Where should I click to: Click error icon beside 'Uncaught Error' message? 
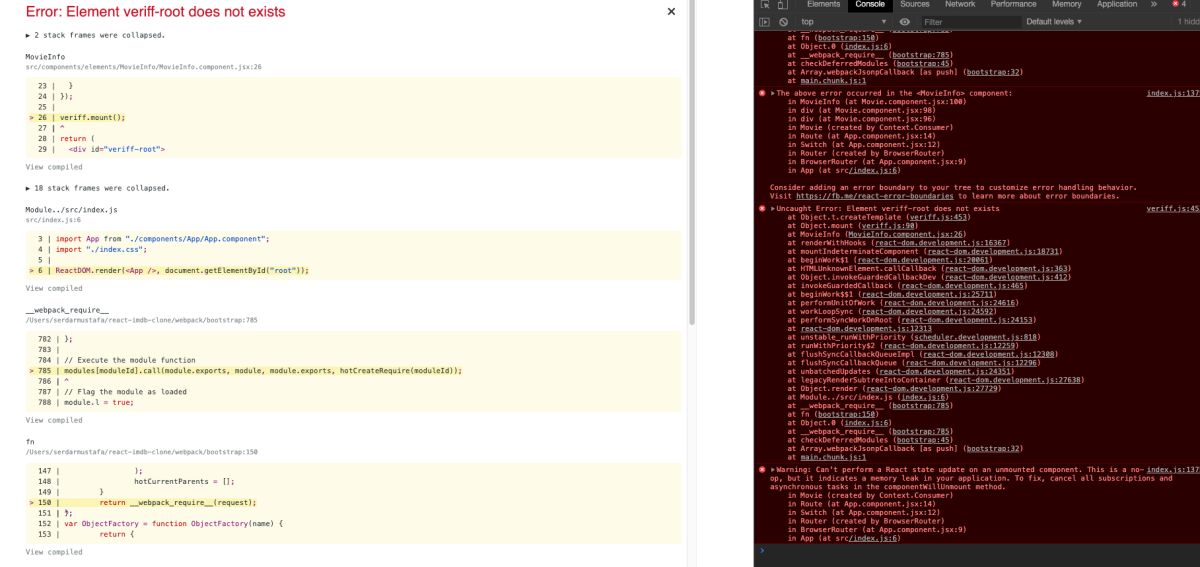pyautogui.click(x=763, y=208)
